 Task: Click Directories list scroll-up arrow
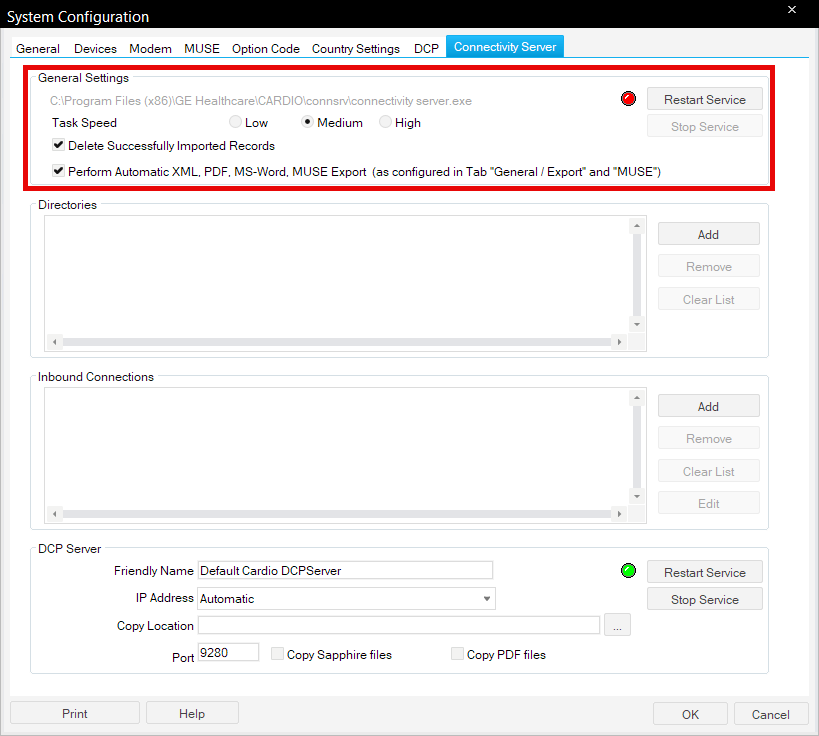[637, 228]
